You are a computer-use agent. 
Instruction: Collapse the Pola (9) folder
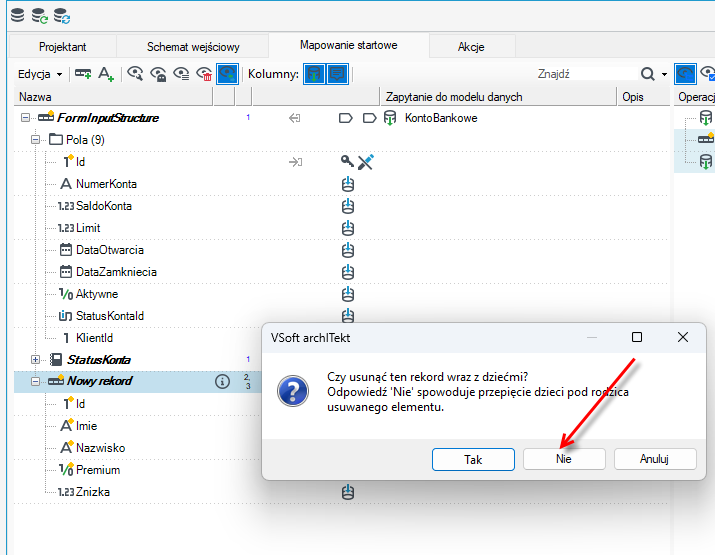pyautogui.click(x=36, y=140)
